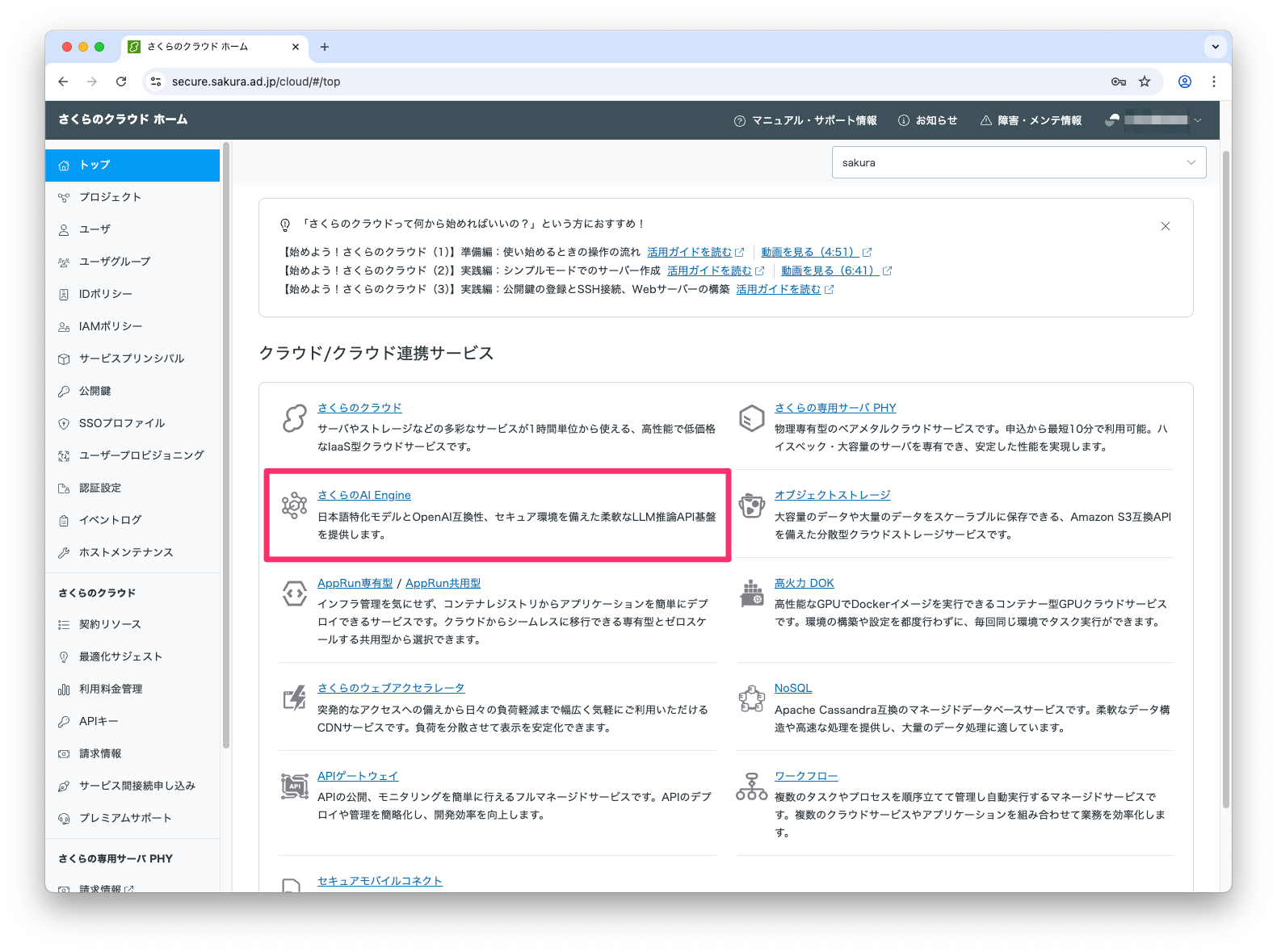
Task: Click the さくらのAI Engine service icon
Action: pos(294,505)
